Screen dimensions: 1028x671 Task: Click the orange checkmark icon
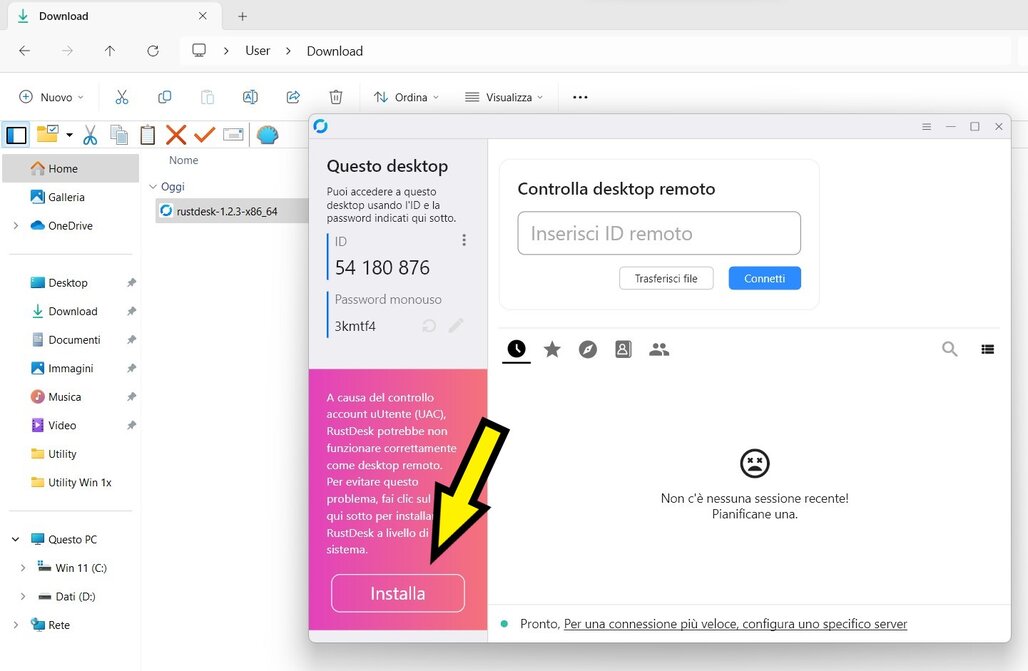(205, 135)
